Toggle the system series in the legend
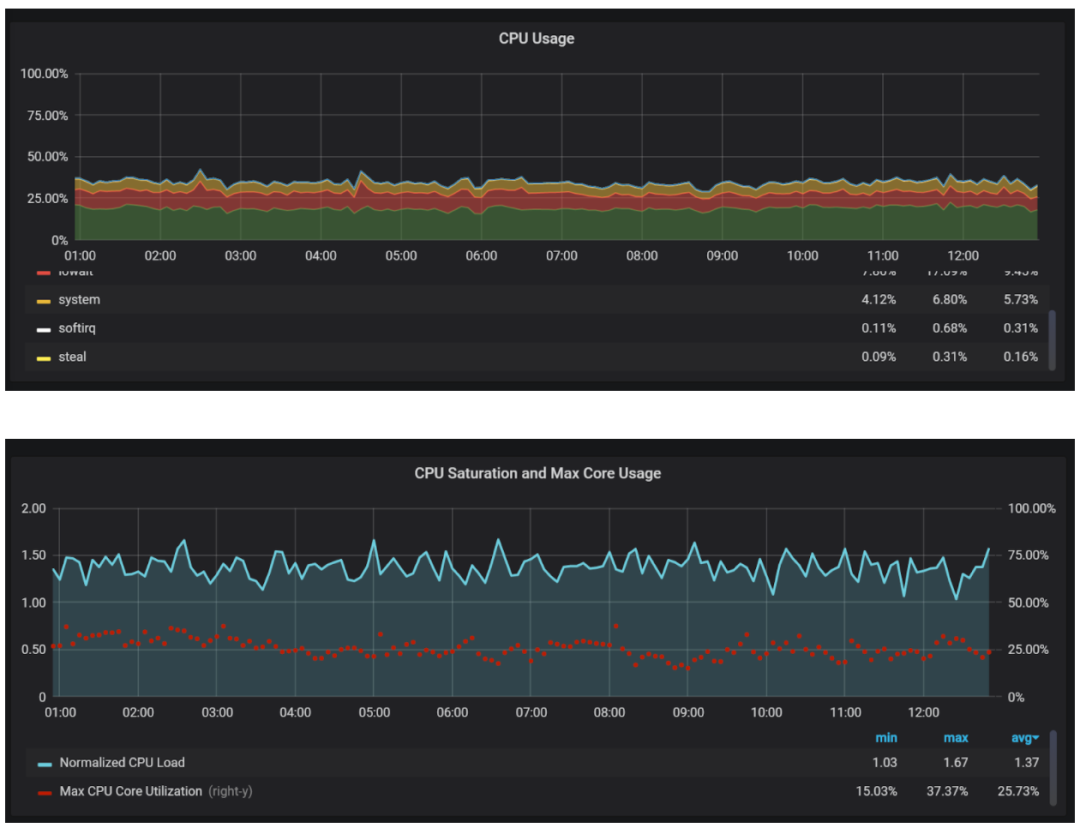Viewport: 1080px width, 828px height. coord(79,300)
